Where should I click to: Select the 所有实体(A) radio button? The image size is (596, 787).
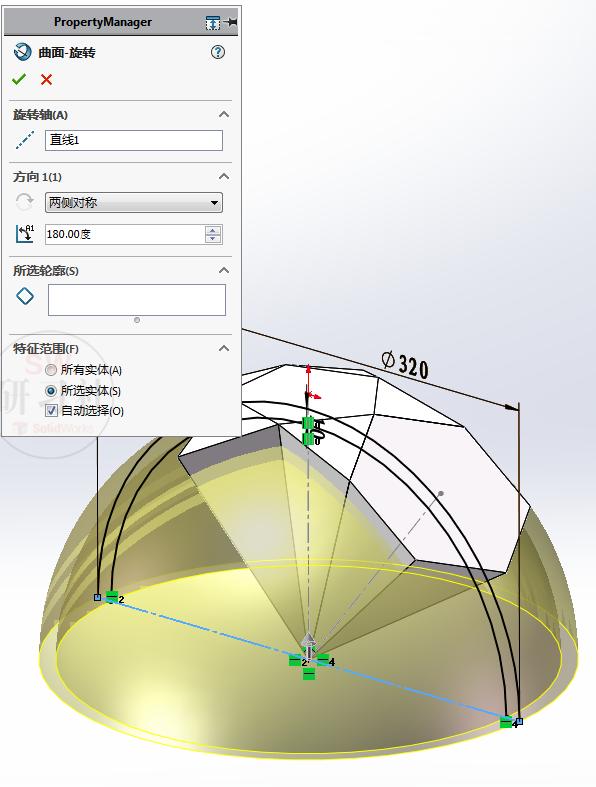click(x=51, y=370)
